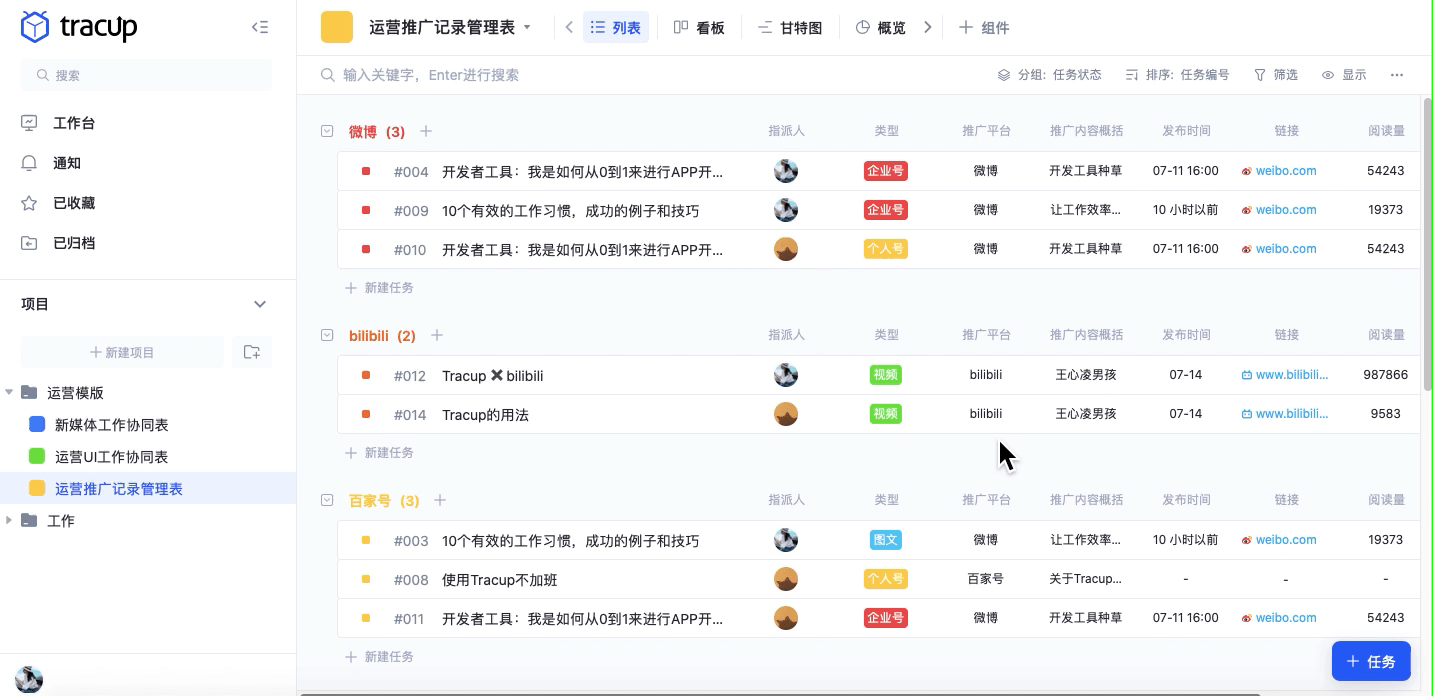Switch to the 甘特图 Gantt view
The height and width of the screenshot is (696, 1433).
[x=790, y=27]
